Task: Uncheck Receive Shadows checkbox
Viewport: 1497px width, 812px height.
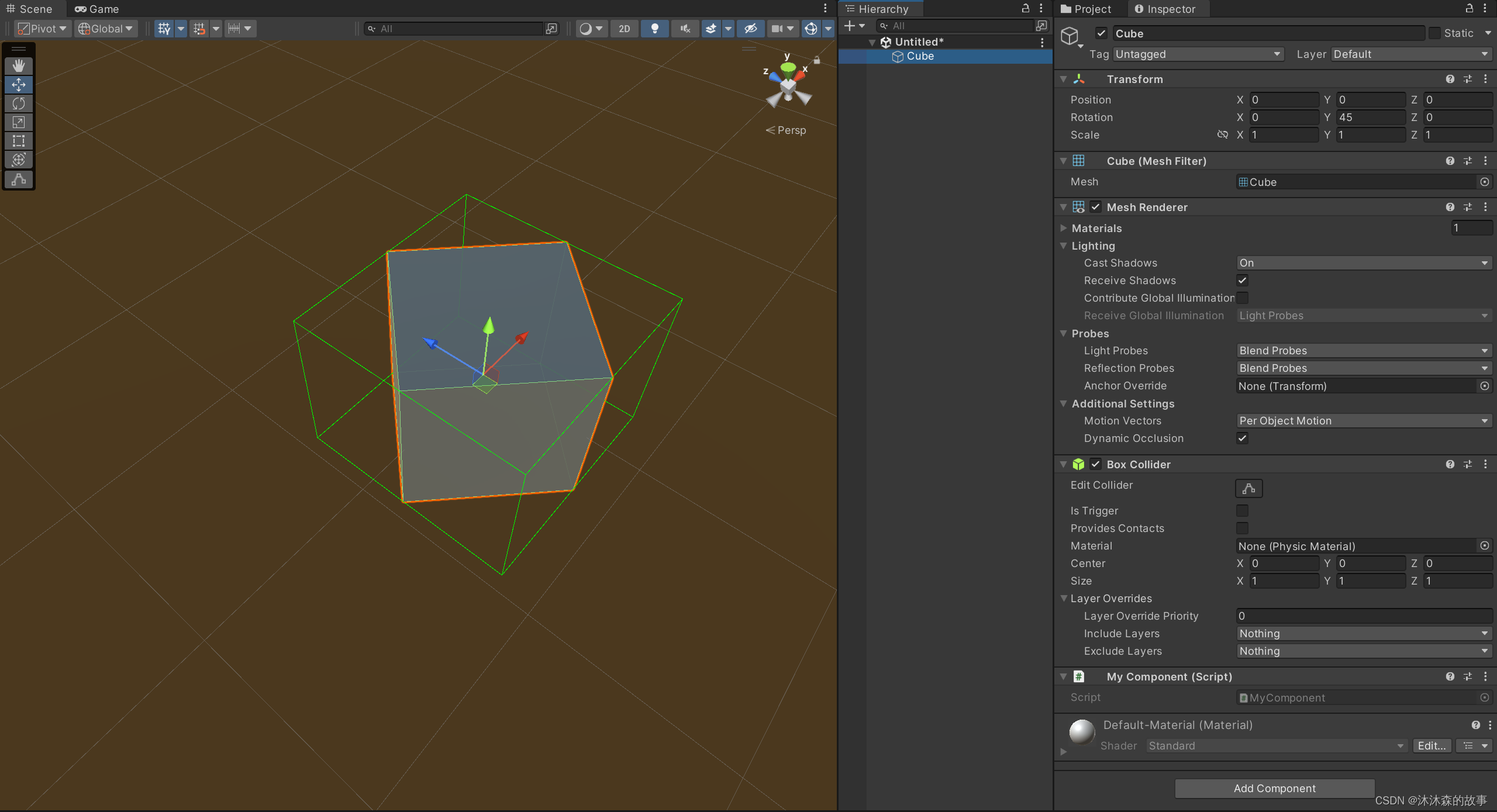Action: tap(1243, 281)
